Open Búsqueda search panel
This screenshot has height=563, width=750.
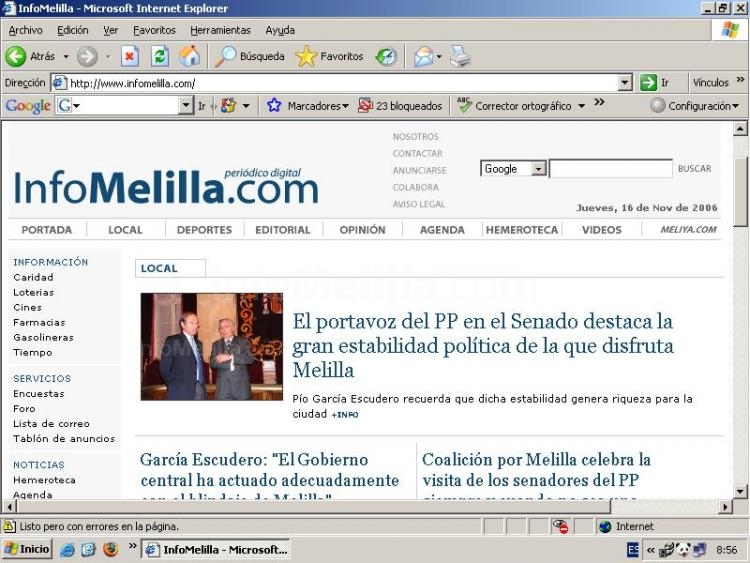pyautogui.click(x=250, y=56)
